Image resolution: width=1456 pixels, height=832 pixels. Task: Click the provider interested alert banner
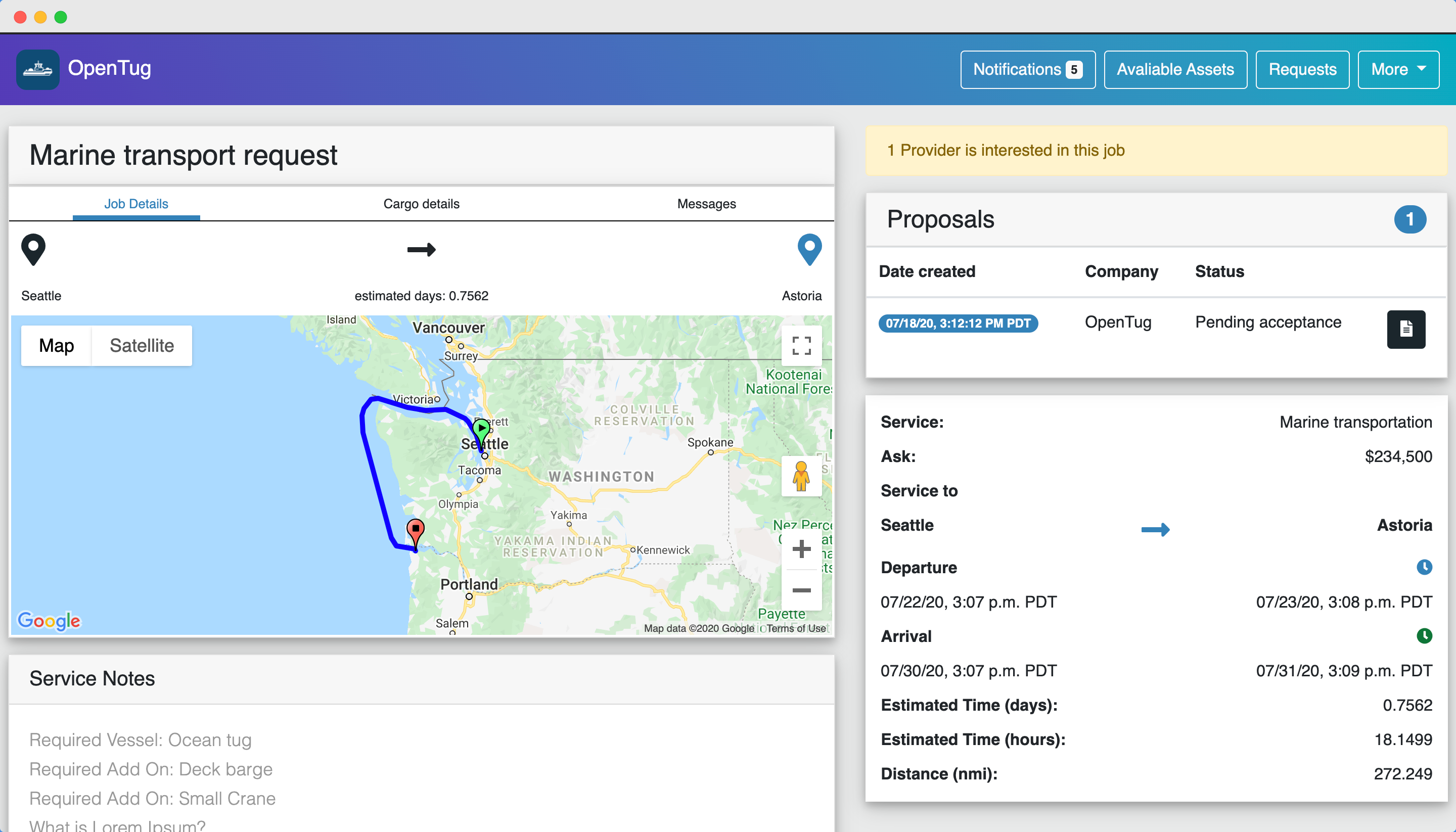tap(1156, 150)
